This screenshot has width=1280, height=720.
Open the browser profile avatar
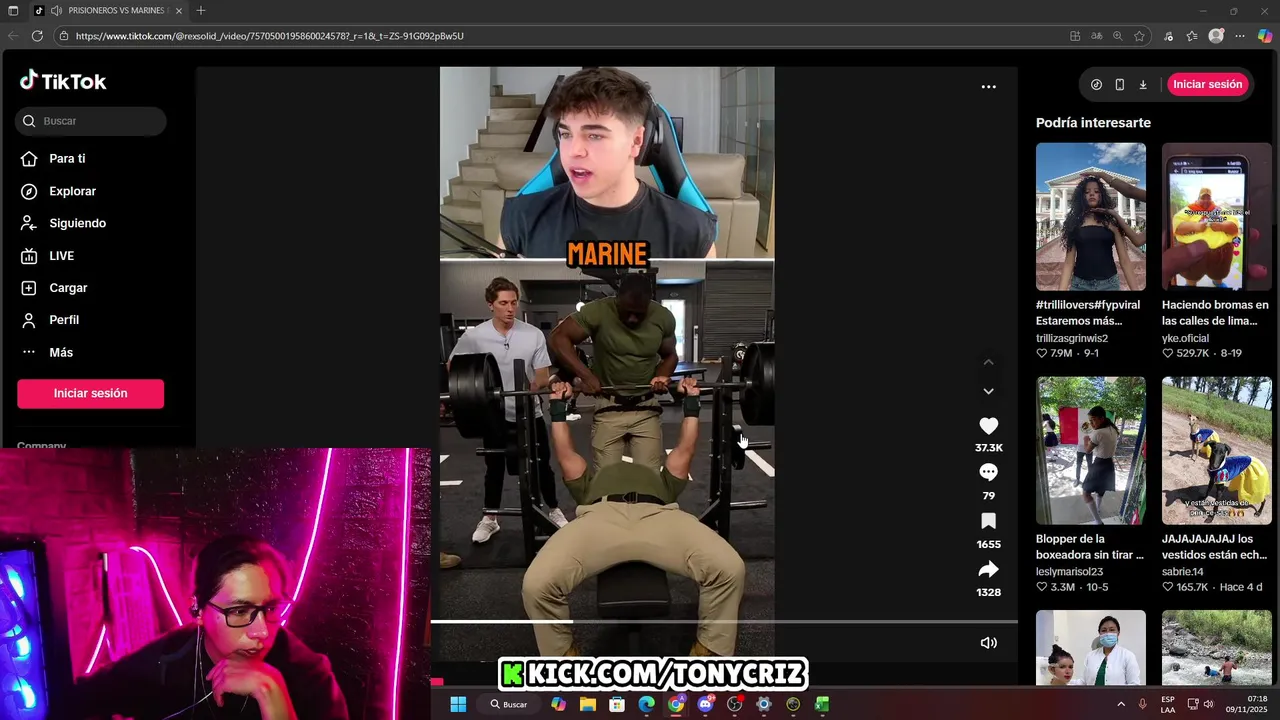pos(1216,36)
